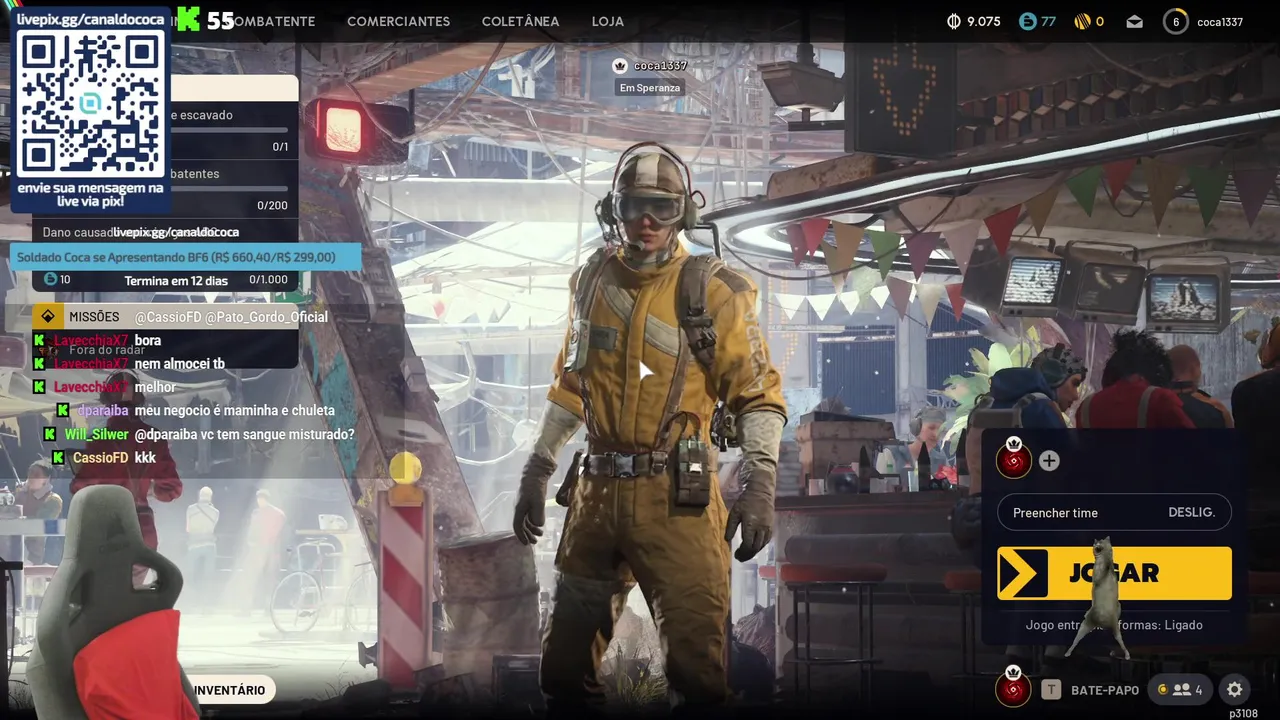Click the 'Em Speranza' status label
Viewport: 1280px width, 720px height.
pos(650,88)
